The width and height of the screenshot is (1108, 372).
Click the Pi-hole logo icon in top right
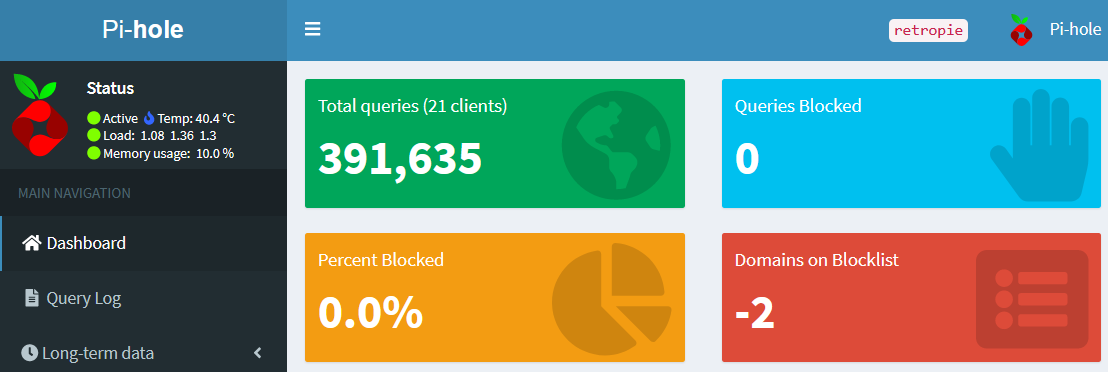coord(1021,30)
